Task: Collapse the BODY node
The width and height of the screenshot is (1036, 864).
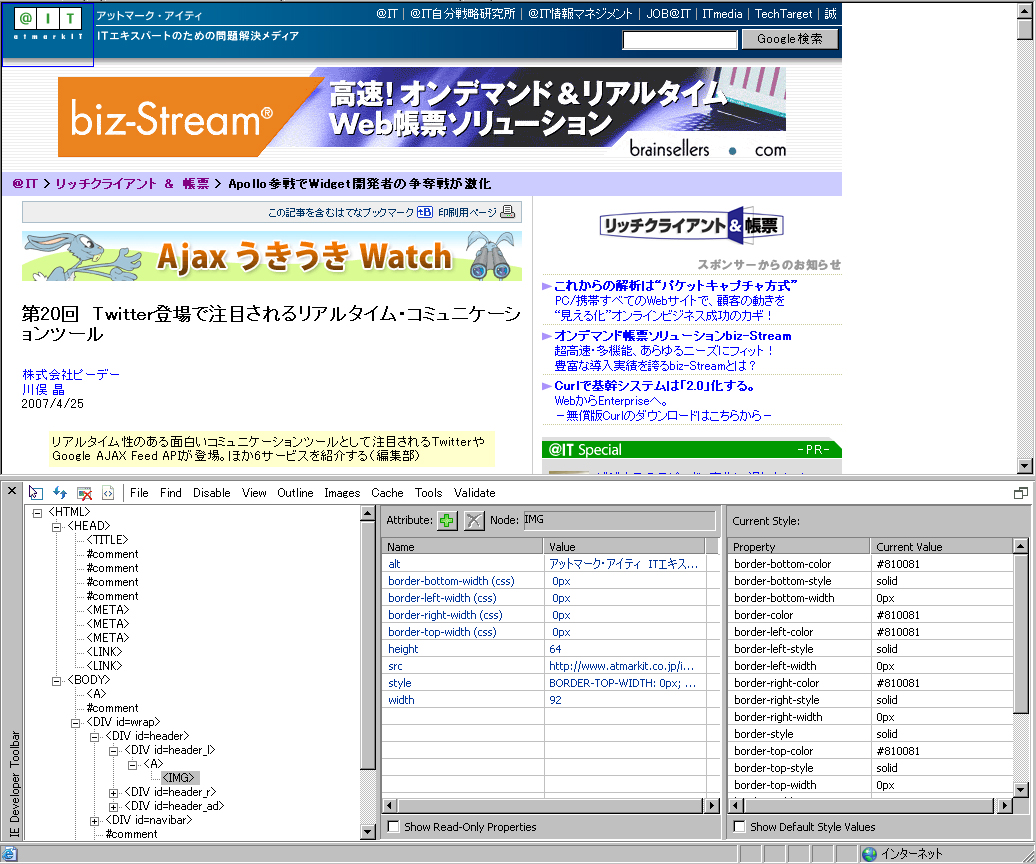Action: pyautogui.click(x=57, y=680)
